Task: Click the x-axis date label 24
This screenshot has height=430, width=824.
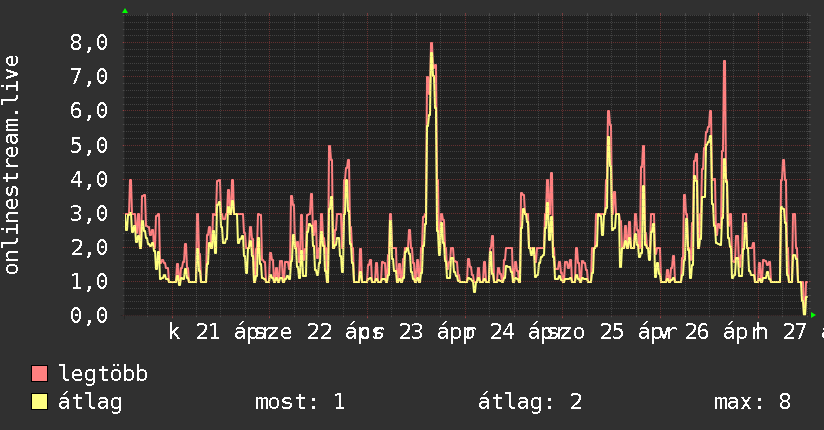Action: pyautogui.click(x=502, y=332)
